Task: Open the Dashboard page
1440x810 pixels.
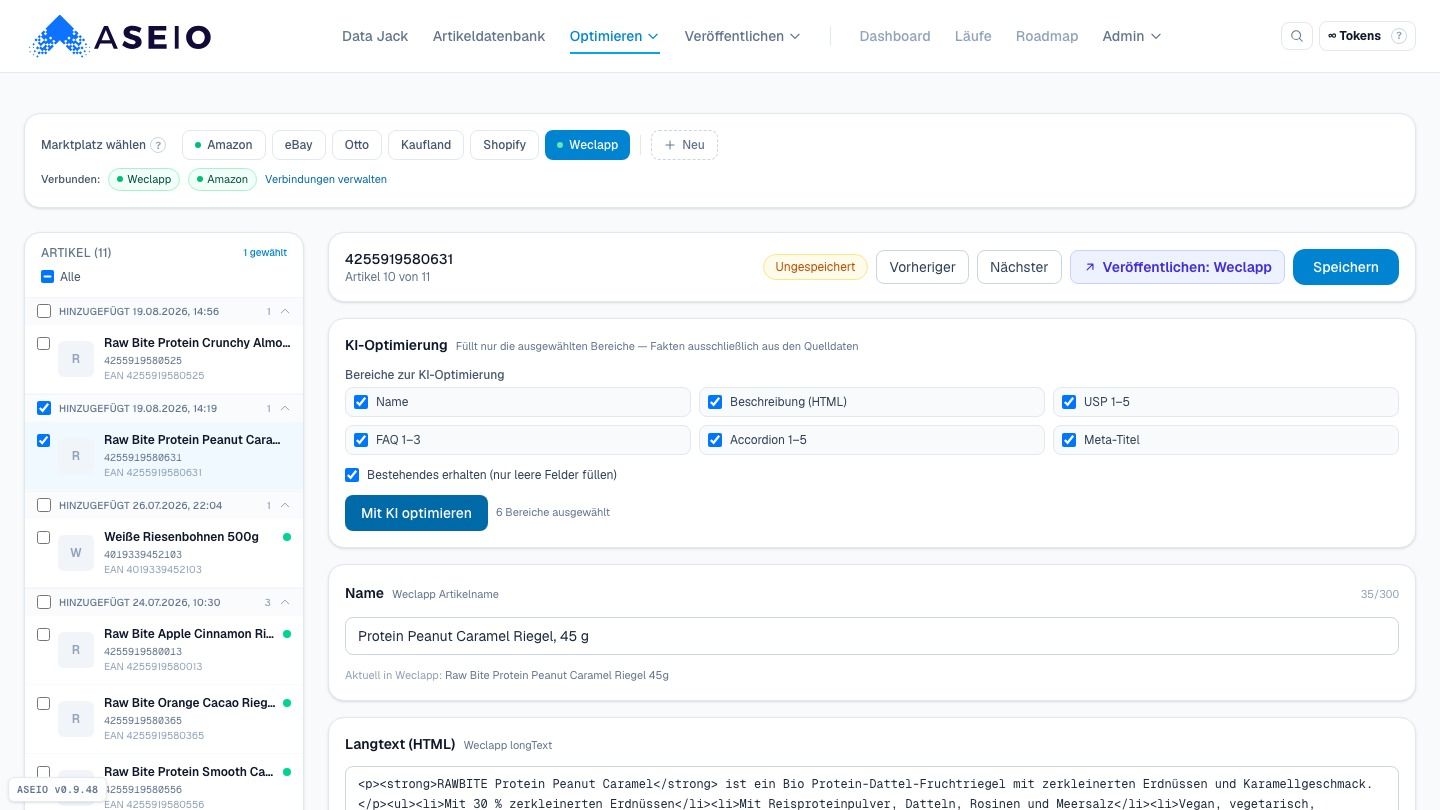Action: [895, 36]
